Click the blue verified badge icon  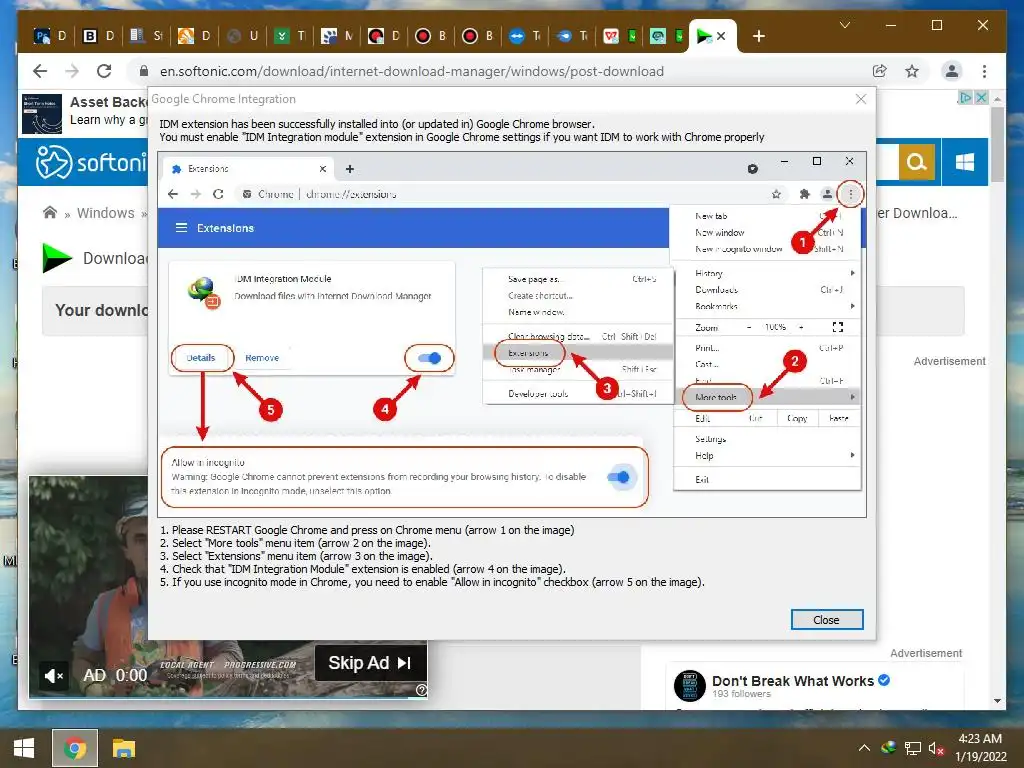pyautogui.click(x=884, y=680)
